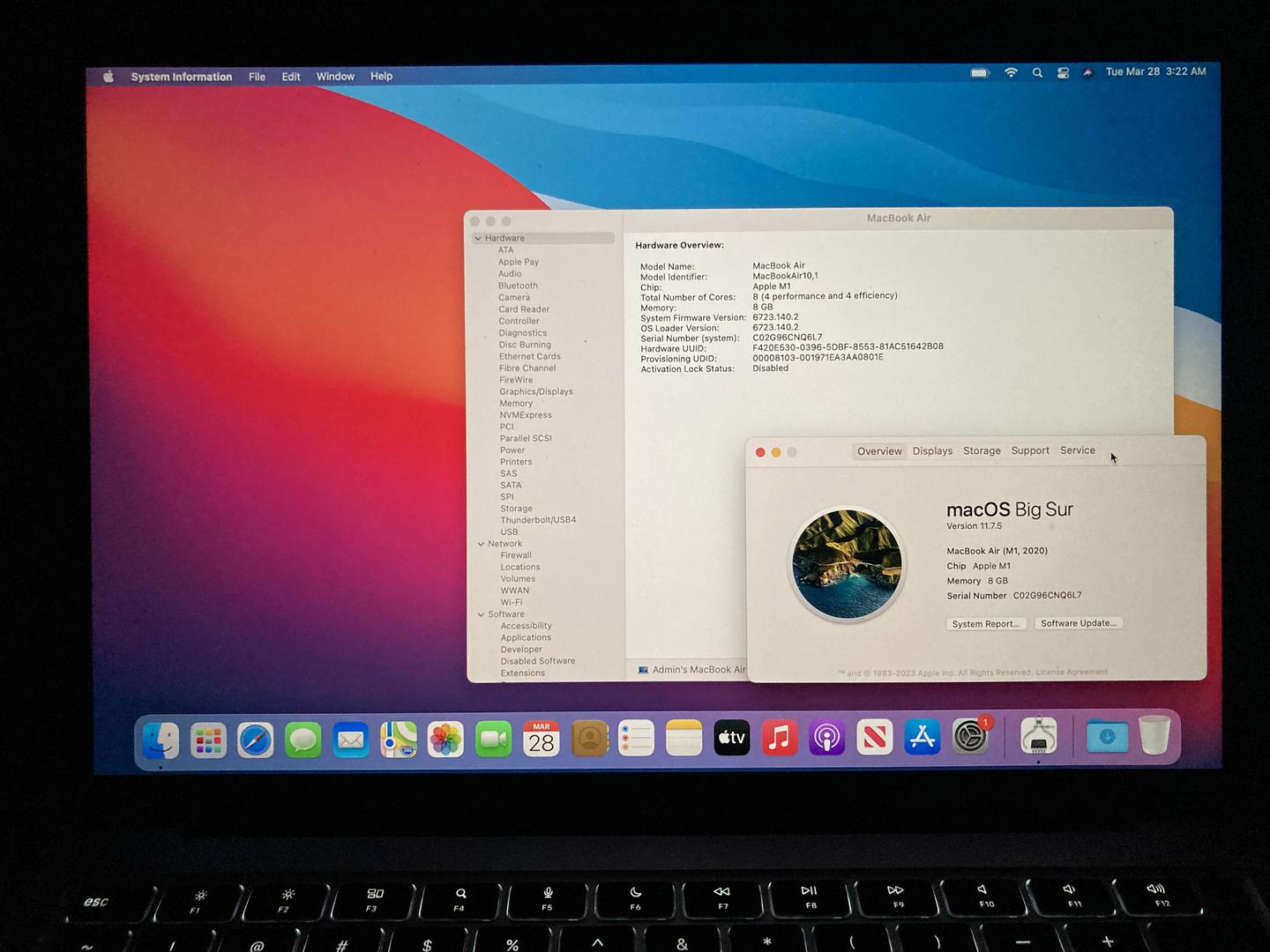Open the License Agreement link
This screenshot has width=1270, height=952.
1071,673
